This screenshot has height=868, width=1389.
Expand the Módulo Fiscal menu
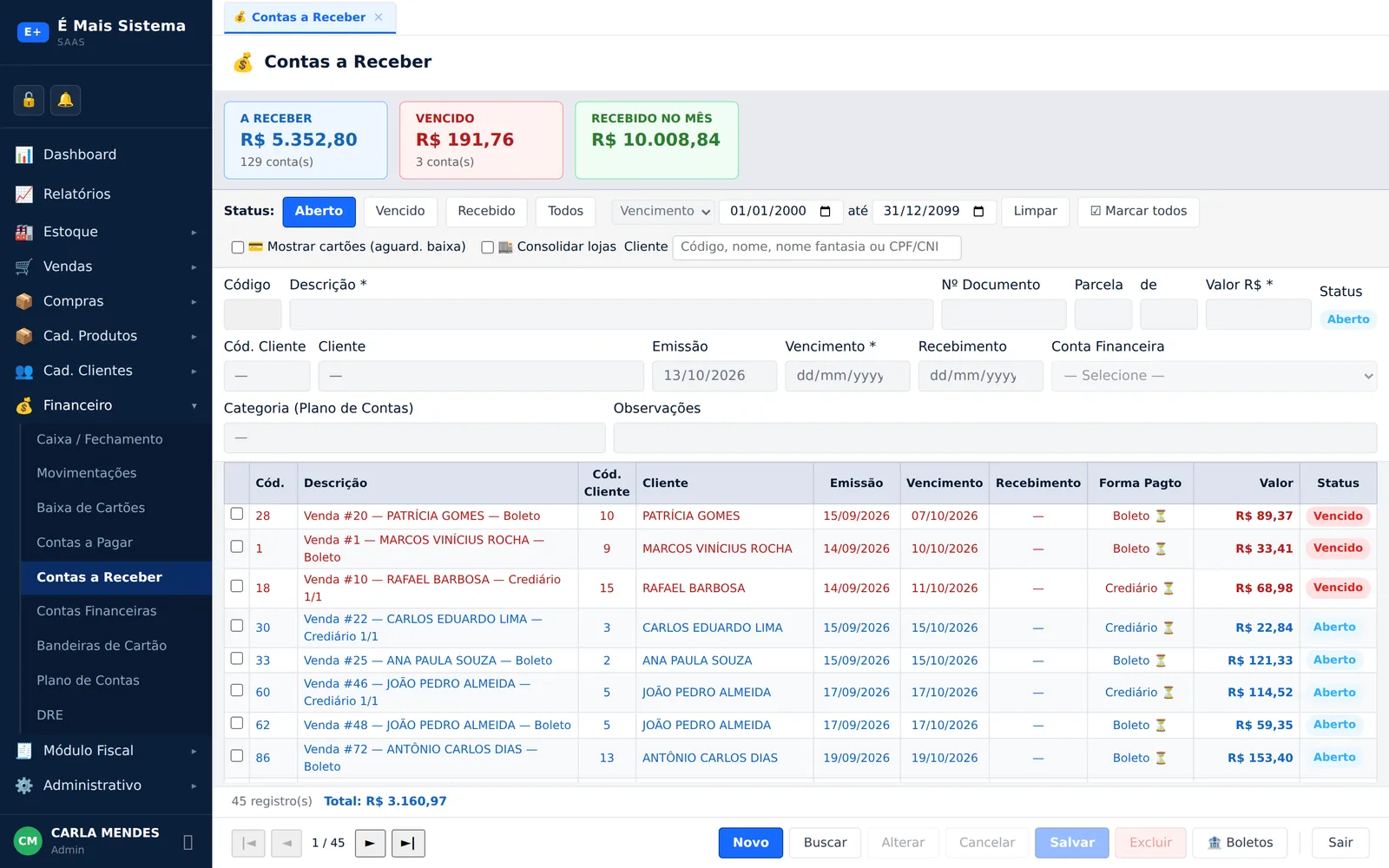[x=194, y=752]
